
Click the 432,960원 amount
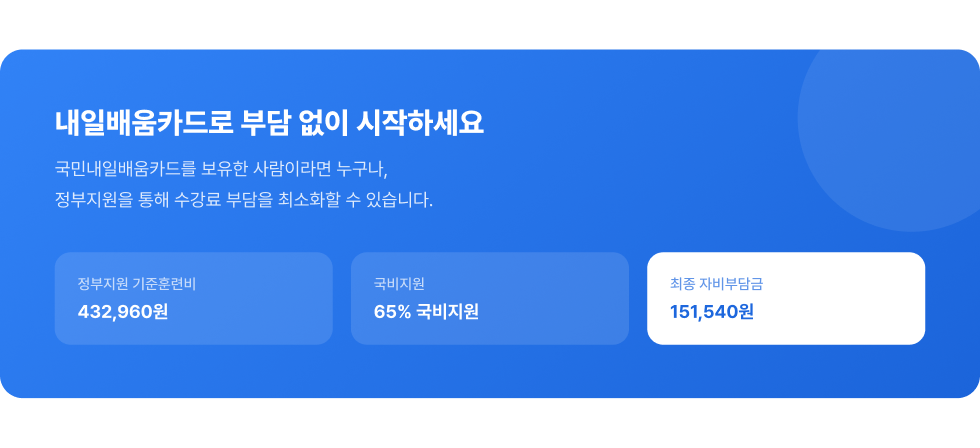coord(123,312)
